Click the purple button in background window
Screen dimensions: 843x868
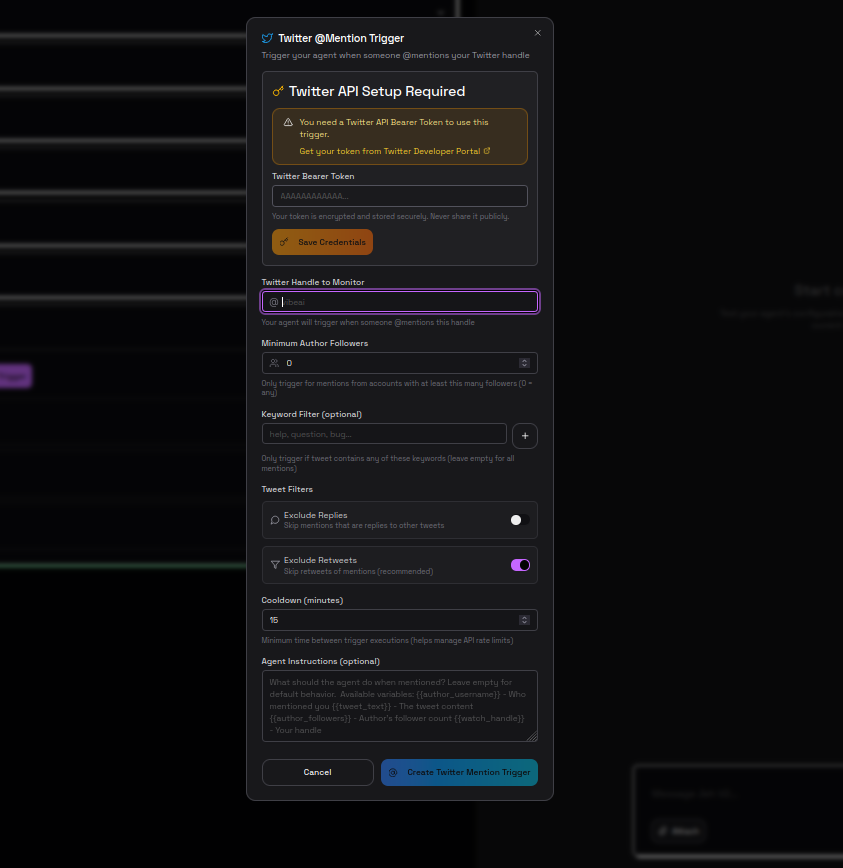(x=15, y=376)
